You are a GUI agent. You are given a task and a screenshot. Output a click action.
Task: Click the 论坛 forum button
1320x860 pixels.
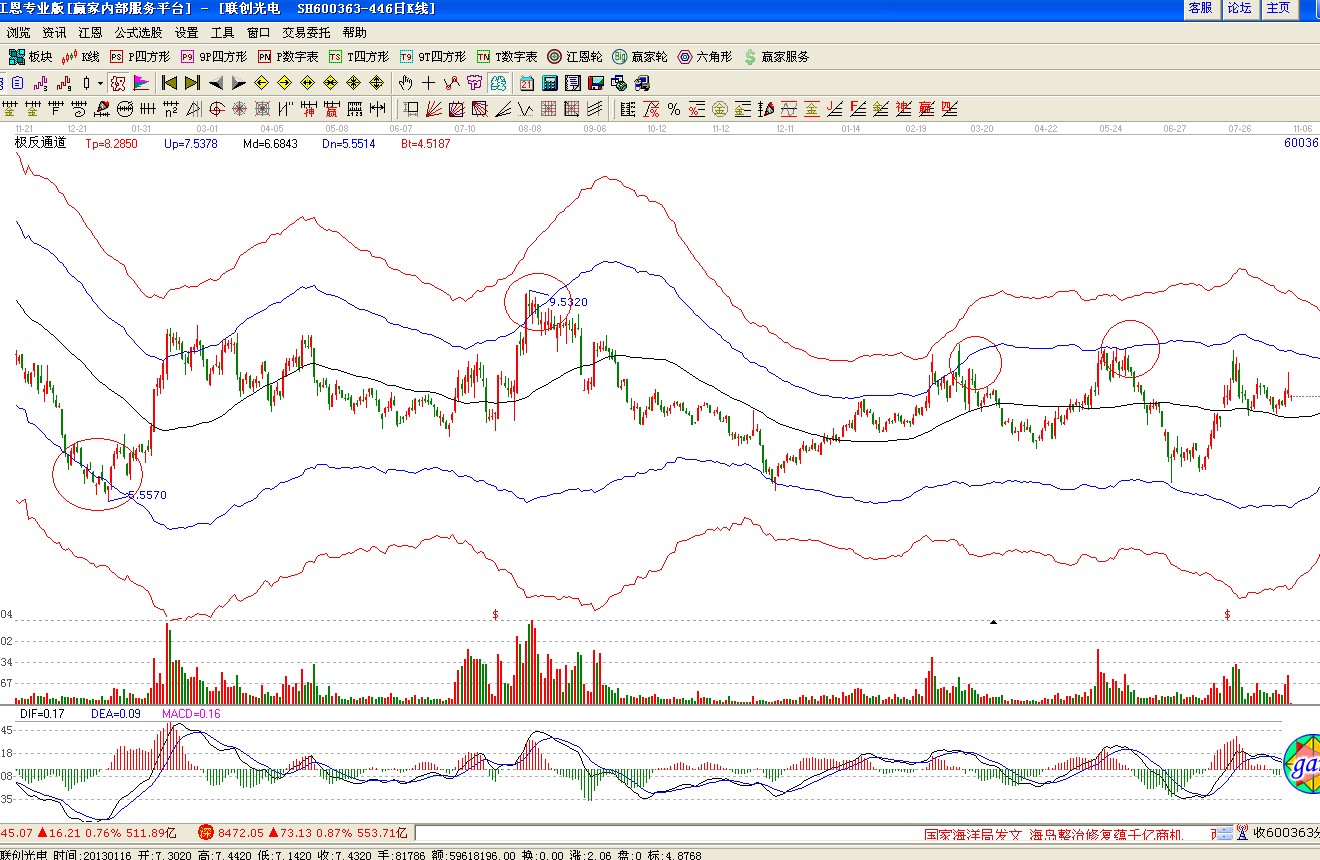coord(1239,8)
